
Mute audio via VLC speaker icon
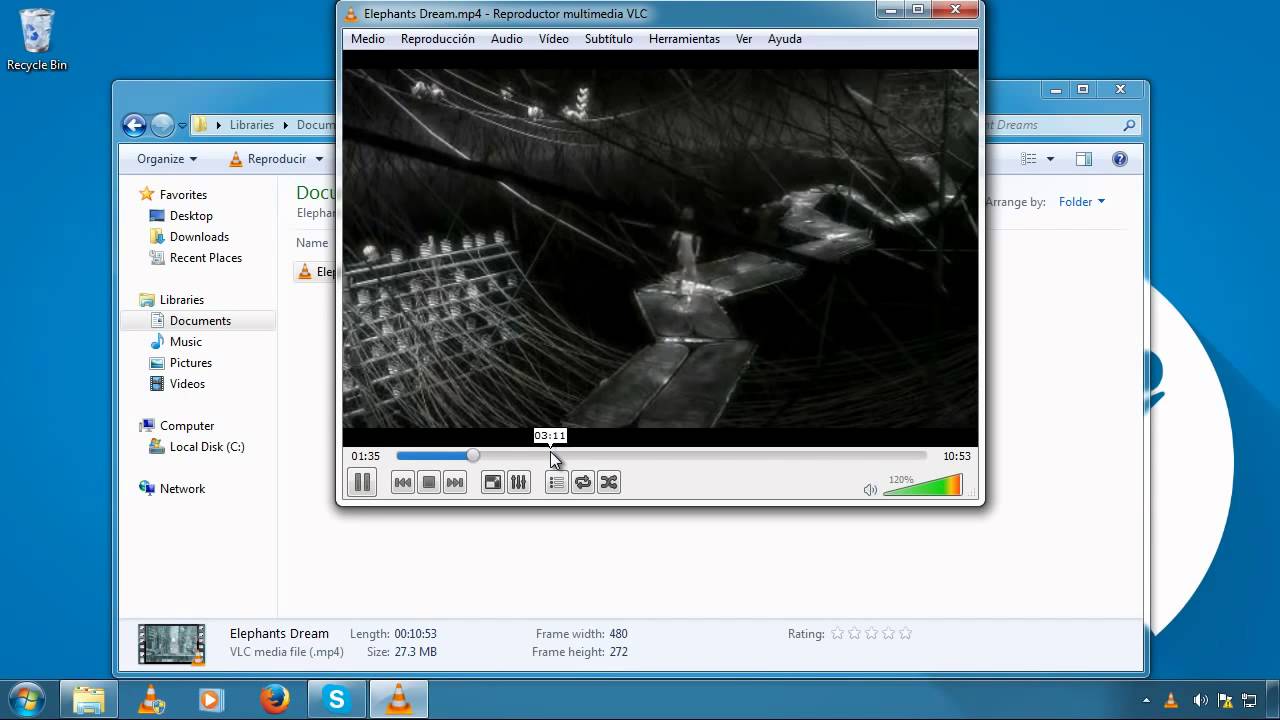(870, 489)
